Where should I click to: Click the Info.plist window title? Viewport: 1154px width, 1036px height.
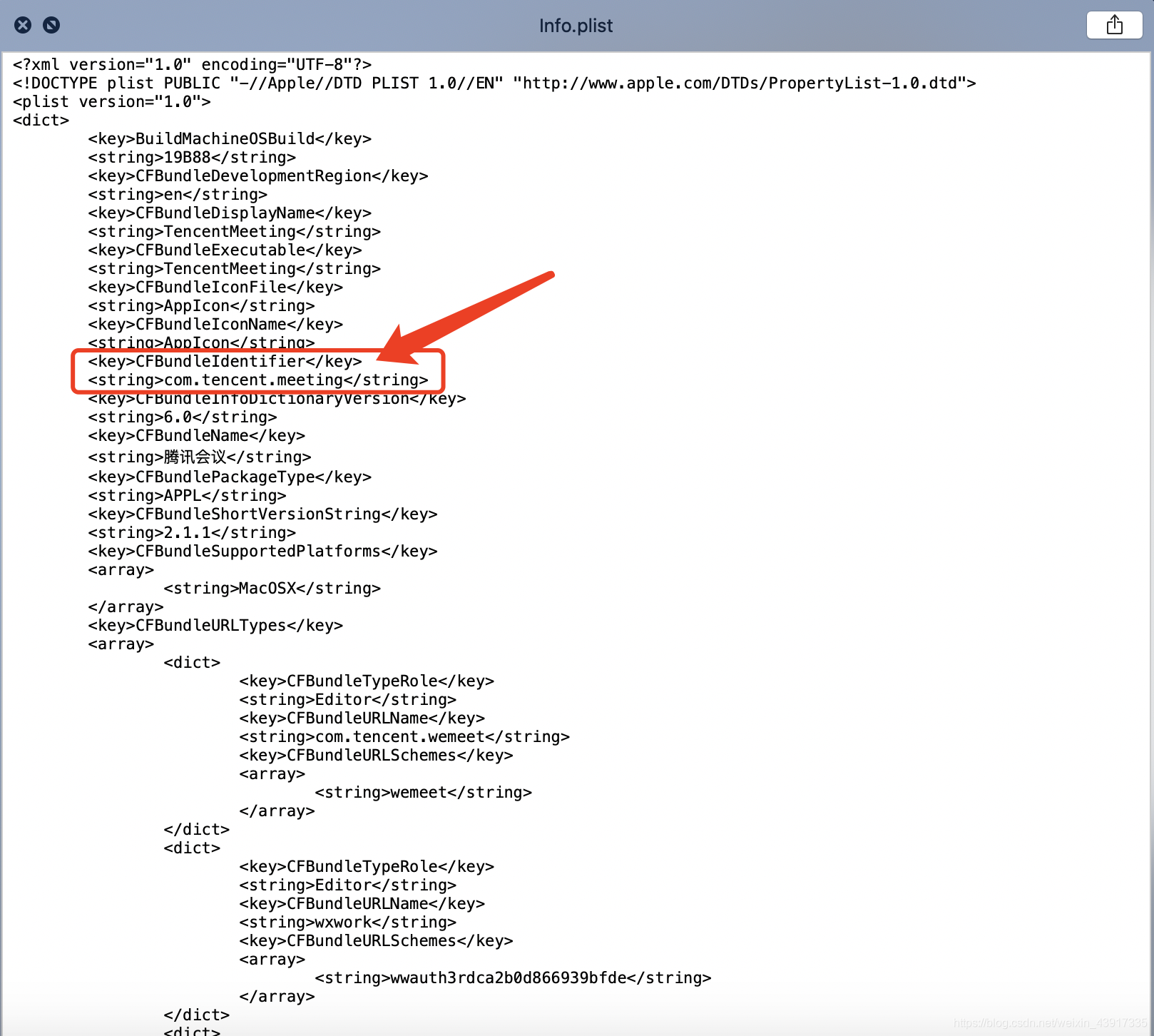tap(576, 26)
